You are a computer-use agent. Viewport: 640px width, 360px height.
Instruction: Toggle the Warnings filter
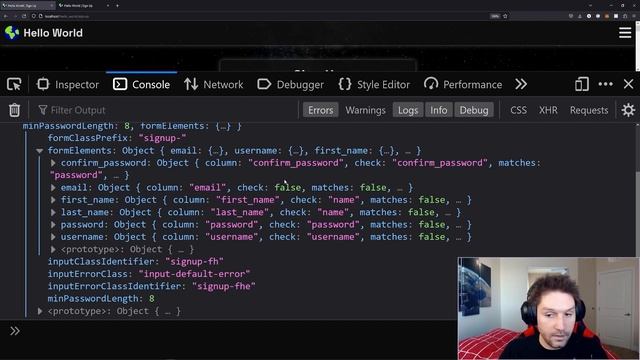tap(365, 110)
